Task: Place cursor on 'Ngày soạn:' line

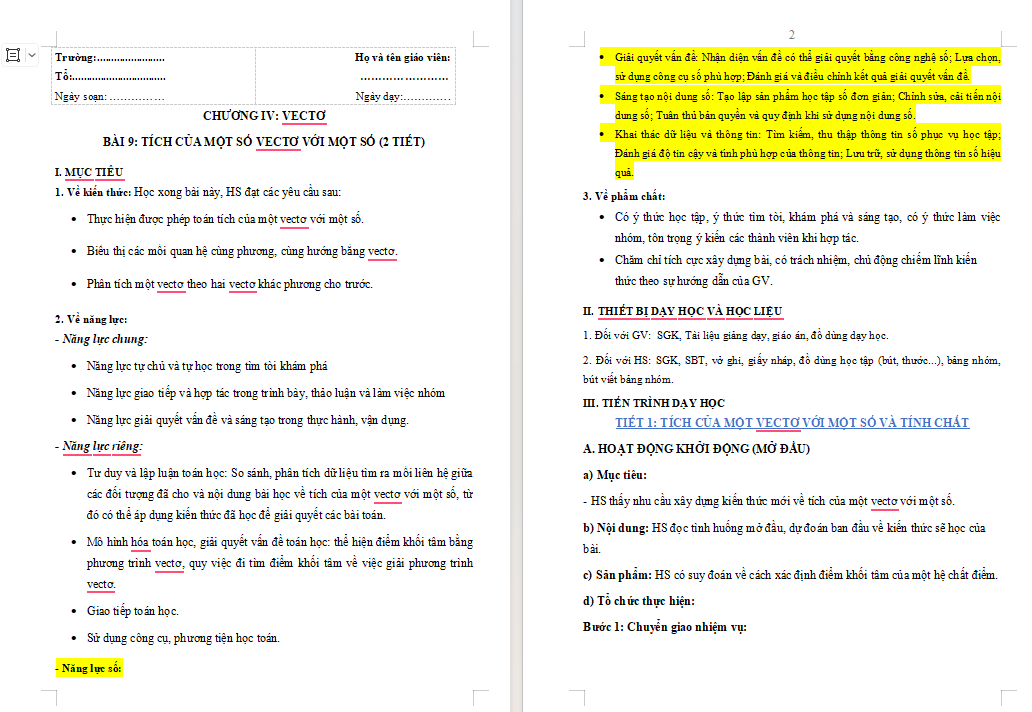Action: click(x=109, y=96)
